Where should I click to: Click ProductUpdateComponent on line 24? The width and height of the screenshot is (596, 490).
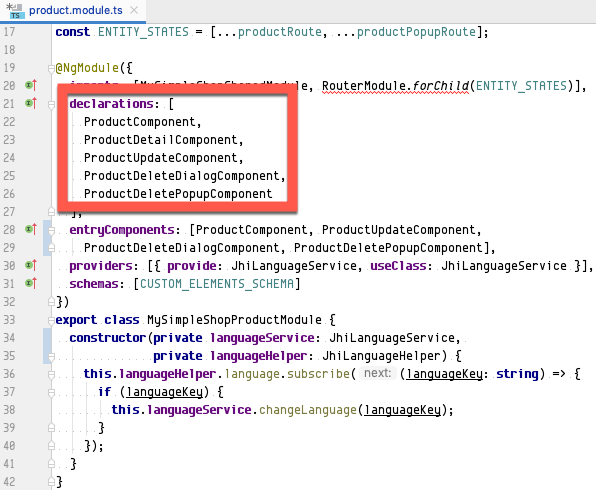pyautogui.click(x=160, y=158)
